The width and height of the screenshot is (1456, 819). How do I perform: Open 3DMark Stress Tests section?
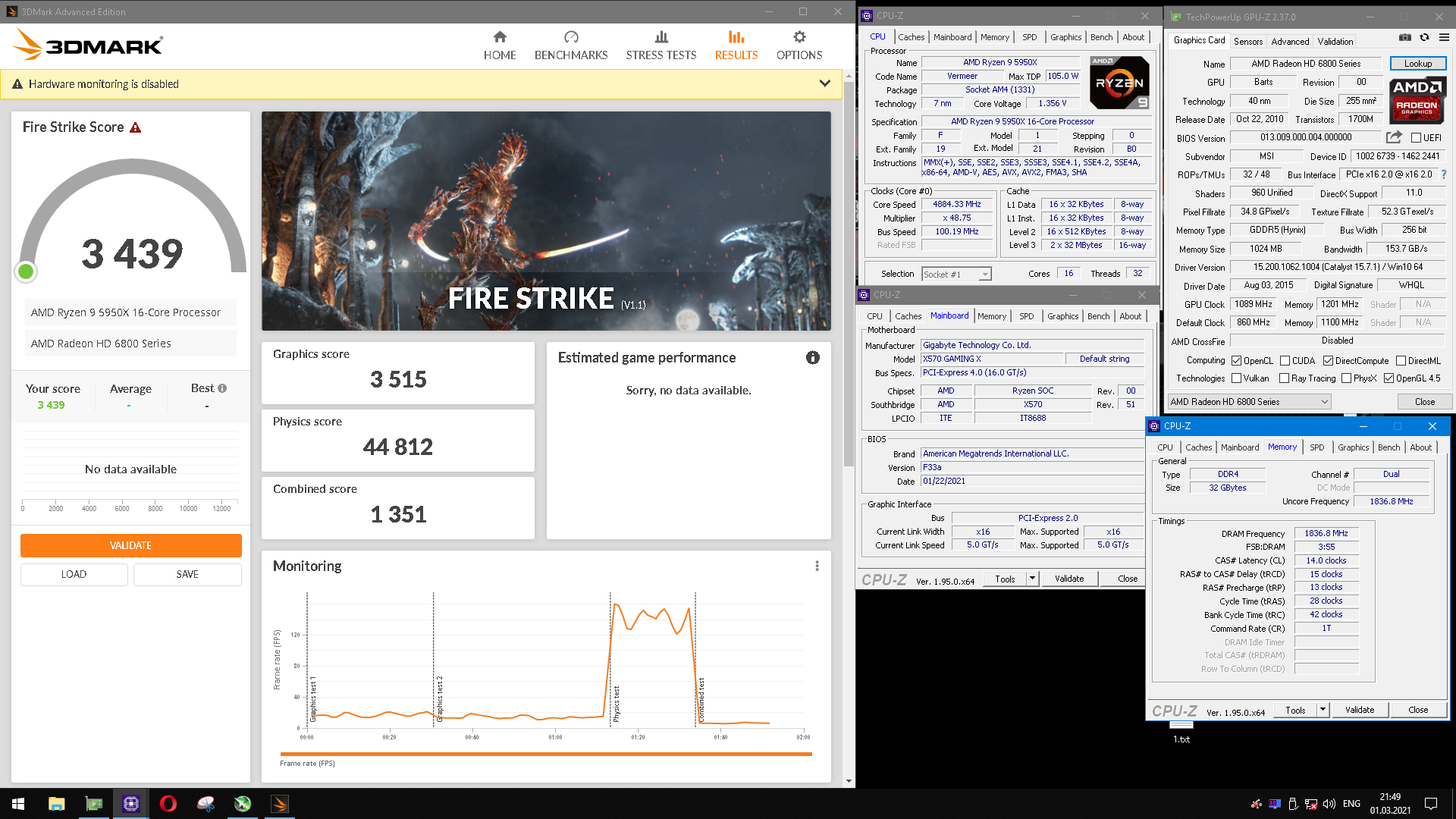pyautogui.click(x=661, y=45)
